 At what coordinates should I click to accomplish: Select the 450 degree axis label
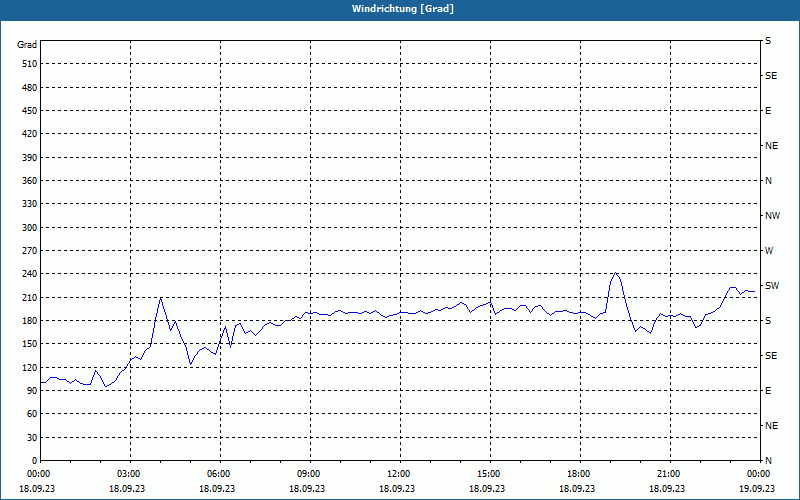click(30, 111)
